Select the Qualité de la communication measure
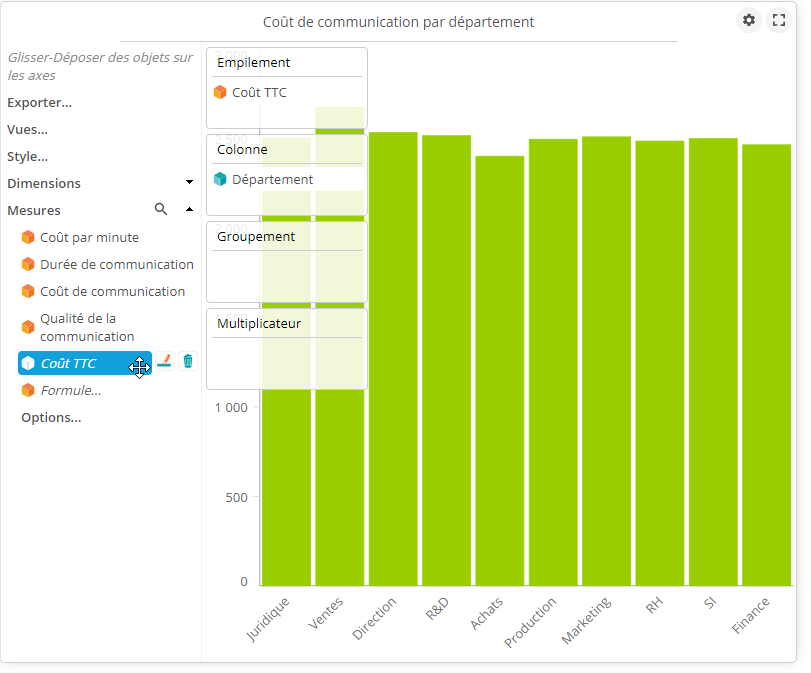The image size is (811, 673). click(87, 327)
